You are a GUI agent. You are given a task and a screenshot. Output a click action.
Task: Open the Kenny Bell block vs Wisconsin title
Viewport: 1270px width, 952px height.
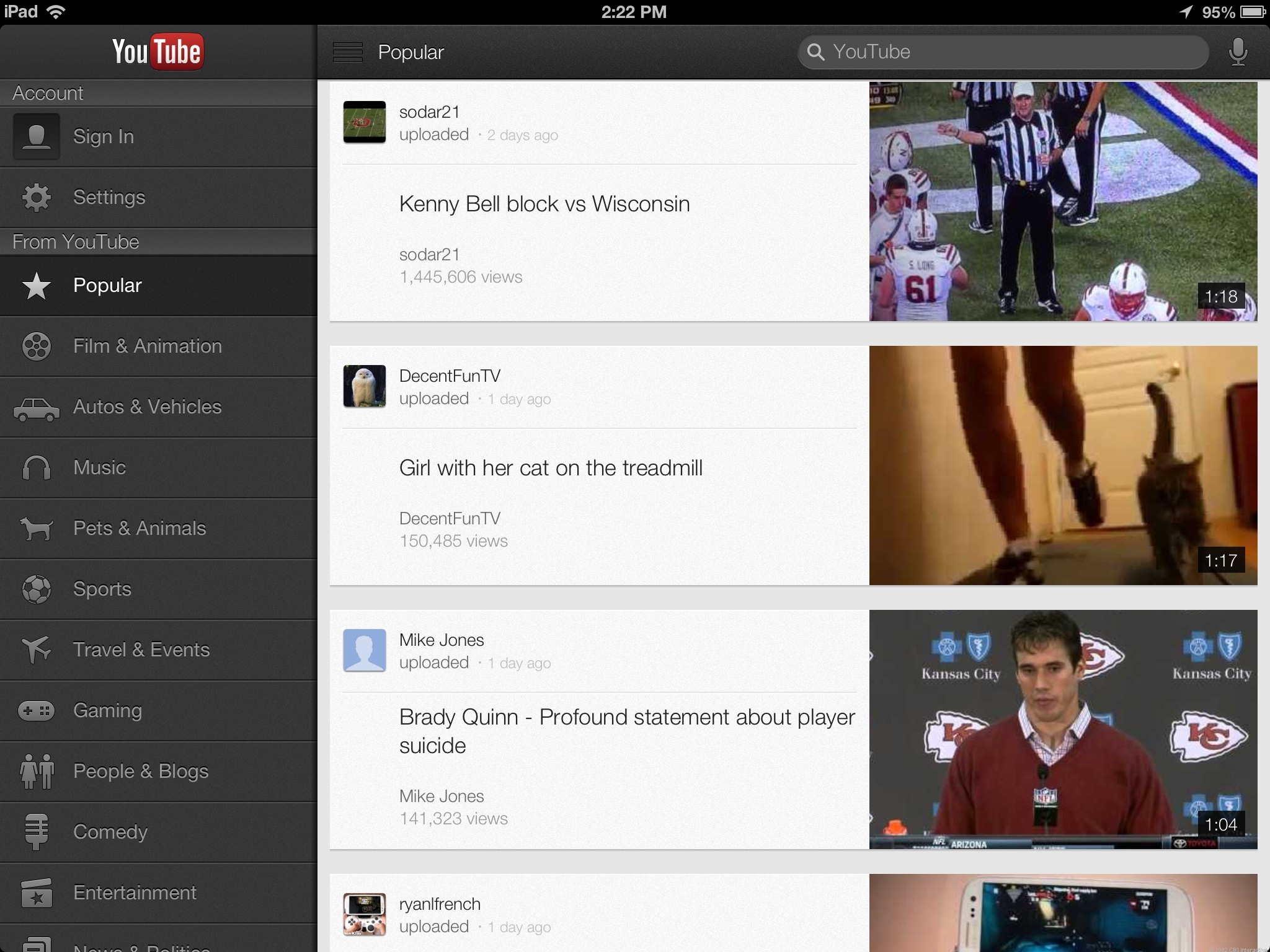544,204
